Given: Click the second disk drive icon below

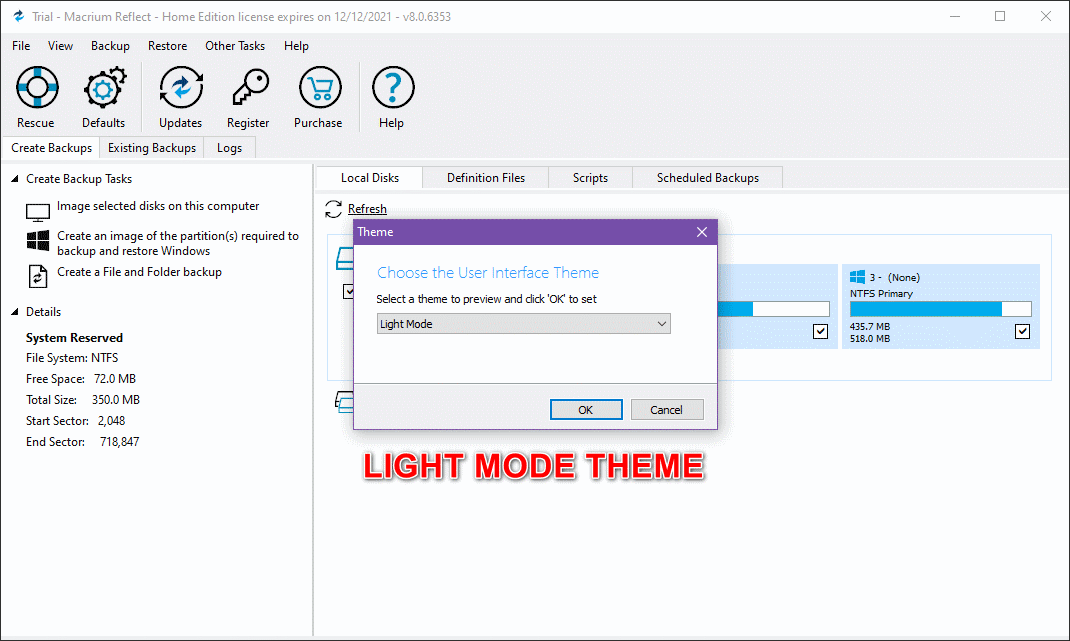Looking at the screenshot, I should click(344, 401).
